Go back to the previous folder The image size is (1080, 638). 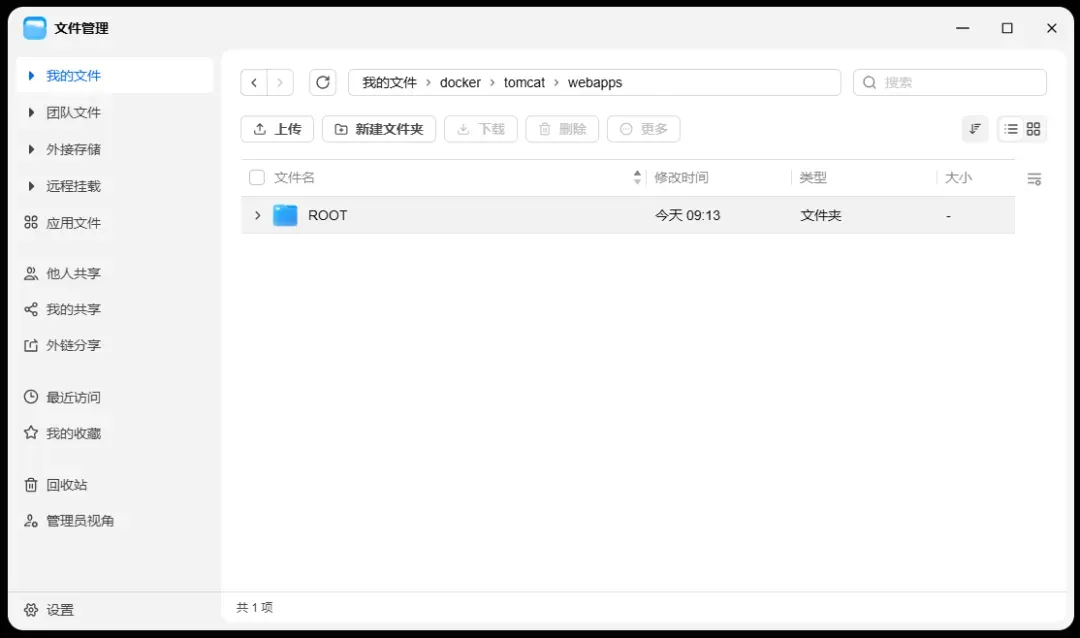coord(254,83)
